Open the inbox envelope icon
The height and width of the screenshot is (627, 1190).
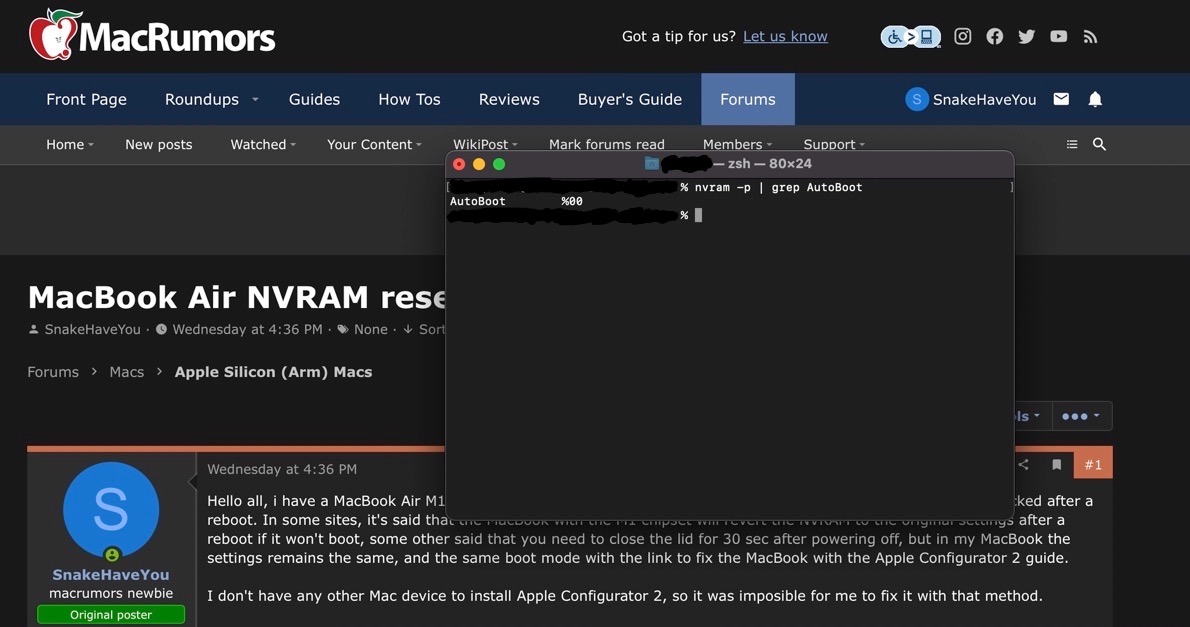coord(1061,99)
